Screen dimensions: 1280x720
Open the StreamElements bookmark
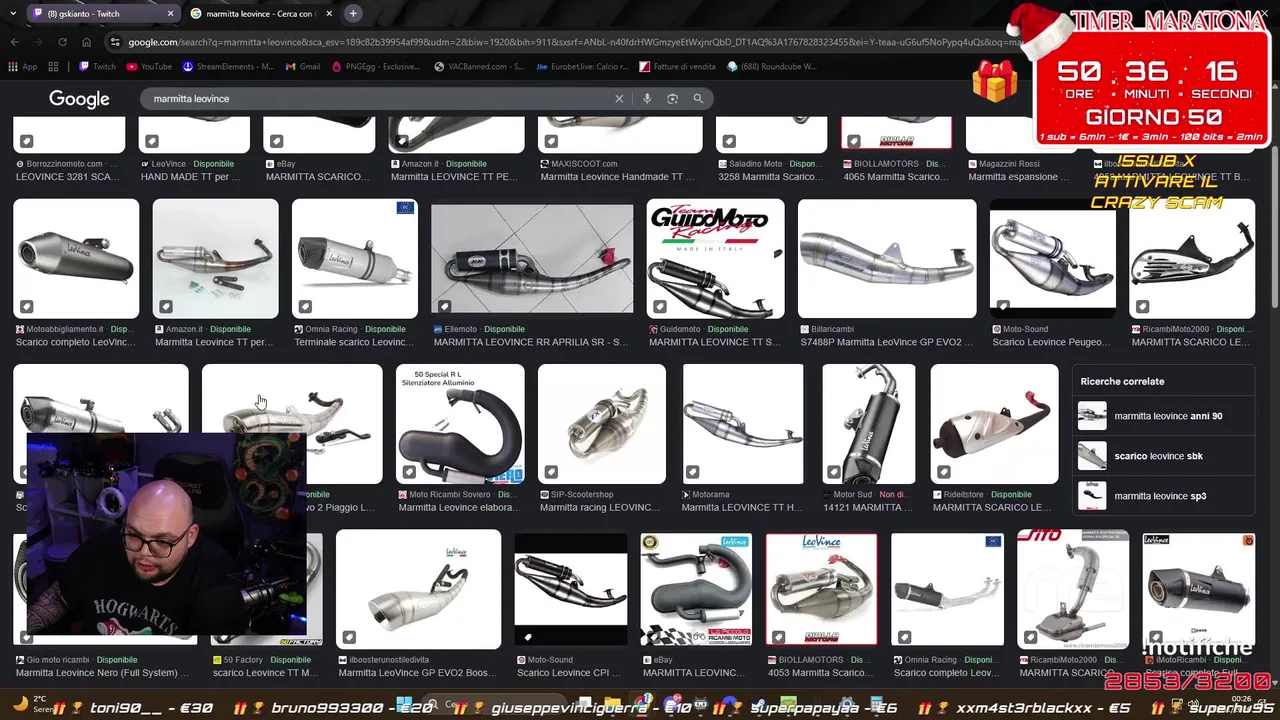pyautogui.click(x=228, y=67)
